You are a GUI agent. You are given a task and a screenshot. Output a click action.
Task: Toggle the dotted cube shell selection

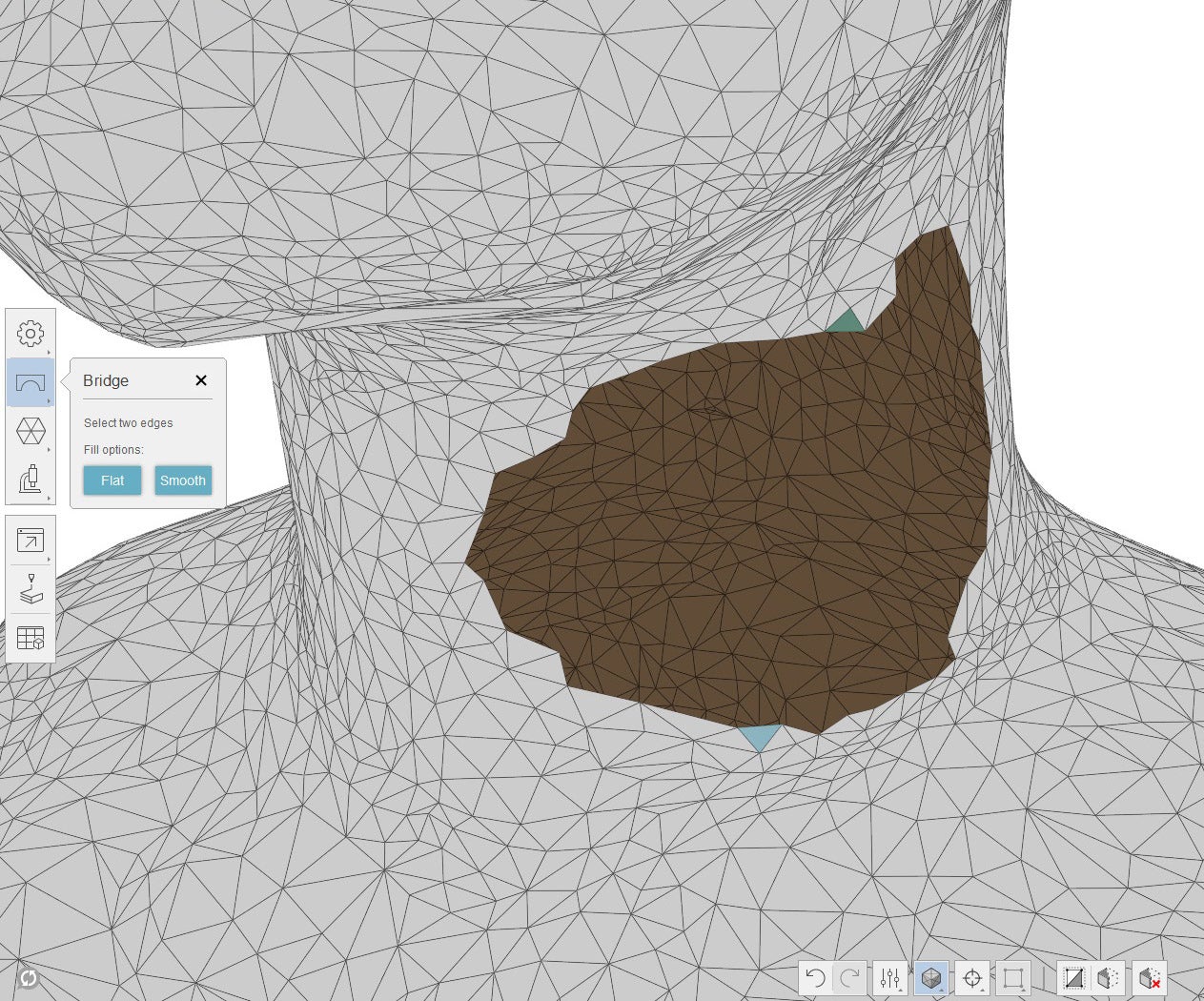[x=1109, y=978]
